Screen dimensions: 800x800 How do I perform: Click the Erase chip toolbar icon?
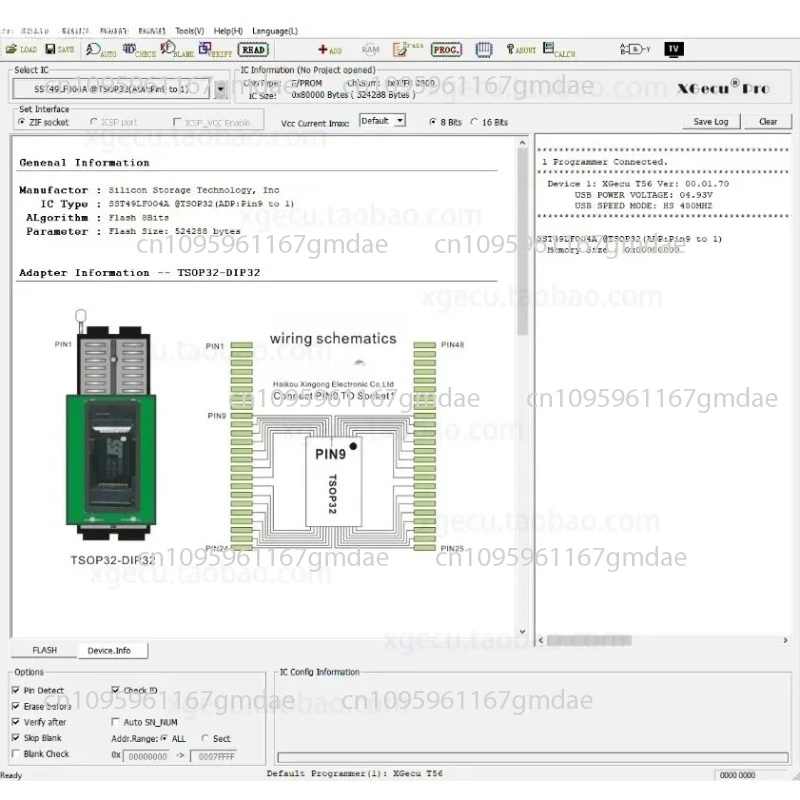click(408, 49)
